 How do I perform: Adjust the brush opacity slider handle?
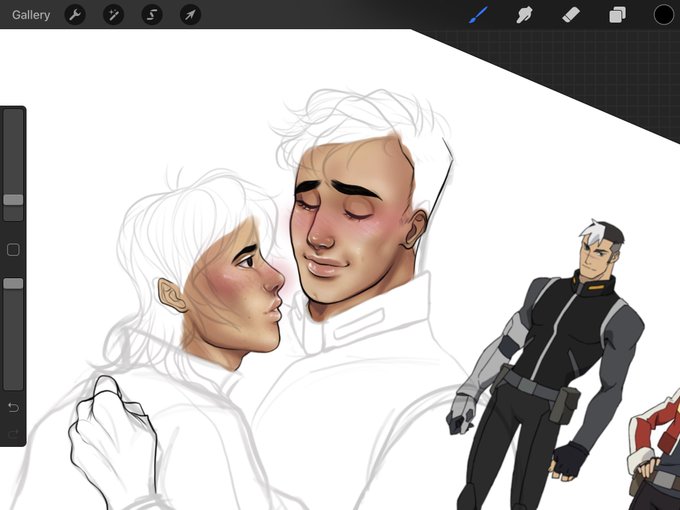click(x=13, y=284)
